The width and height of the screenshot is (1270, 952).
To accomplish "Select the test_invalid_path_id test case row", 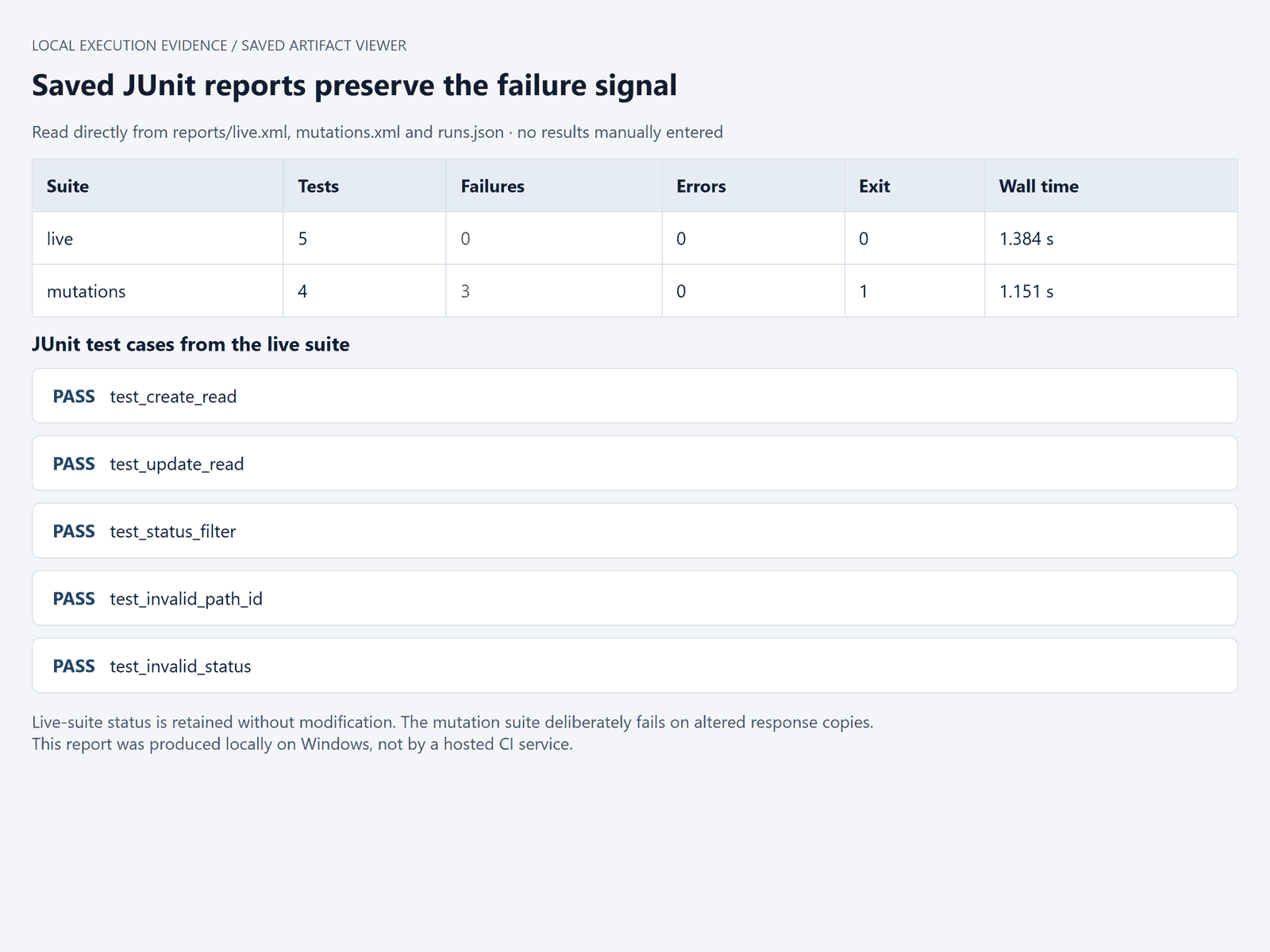I will (634, 598).
